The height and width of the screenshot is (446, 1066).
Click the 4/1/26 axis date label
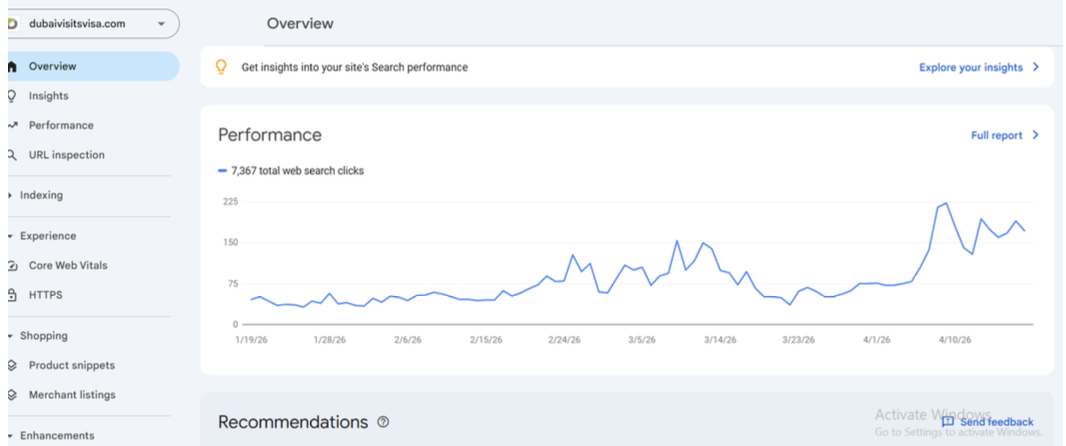877,340
